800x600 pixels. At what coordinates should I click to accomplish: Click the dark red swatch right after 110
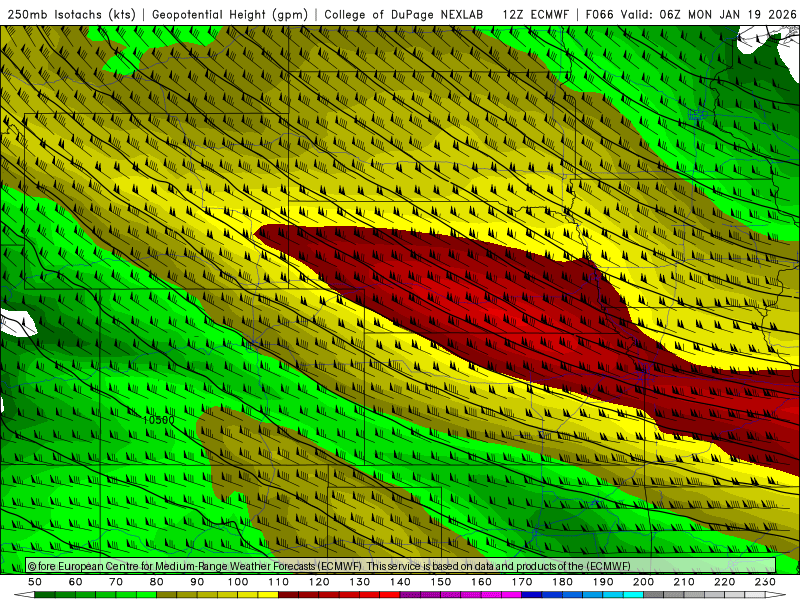289,595
